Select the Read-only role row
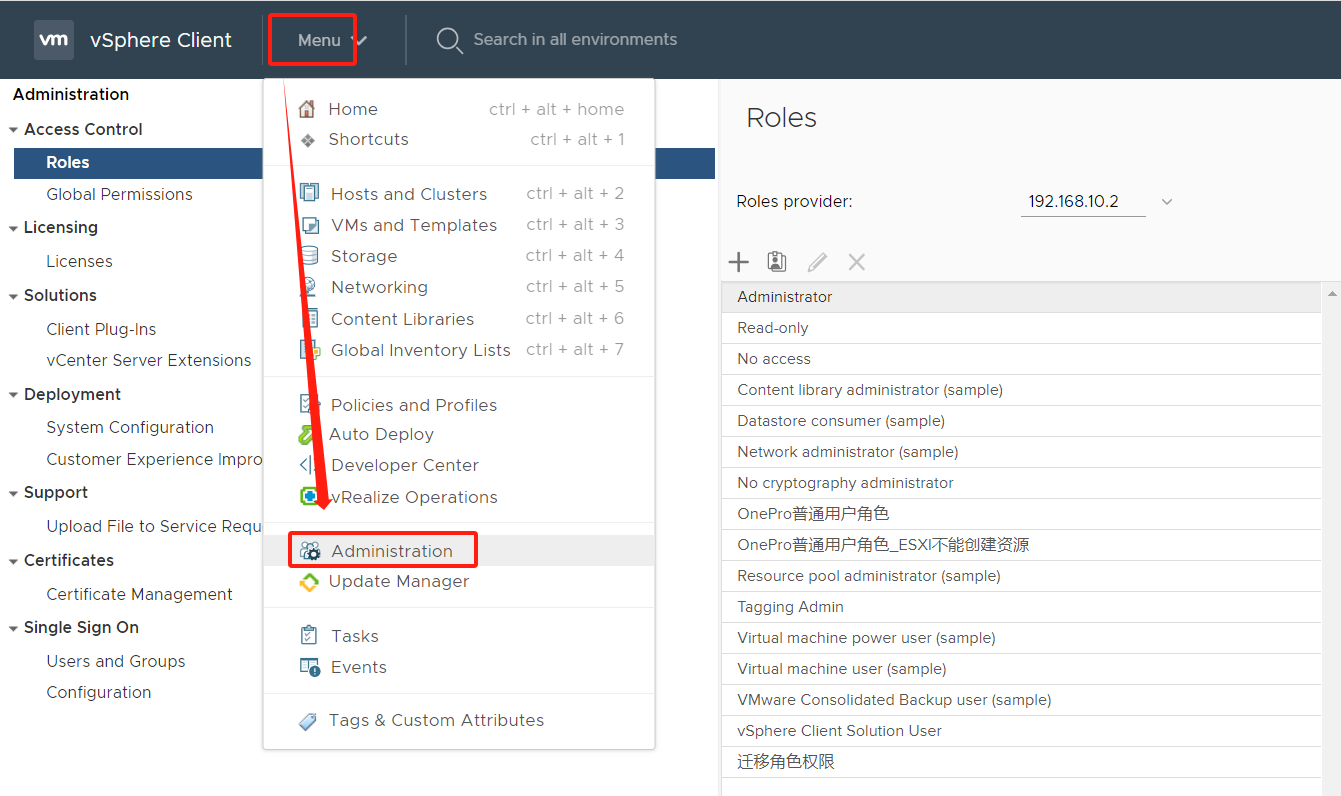 [1021, 328]
